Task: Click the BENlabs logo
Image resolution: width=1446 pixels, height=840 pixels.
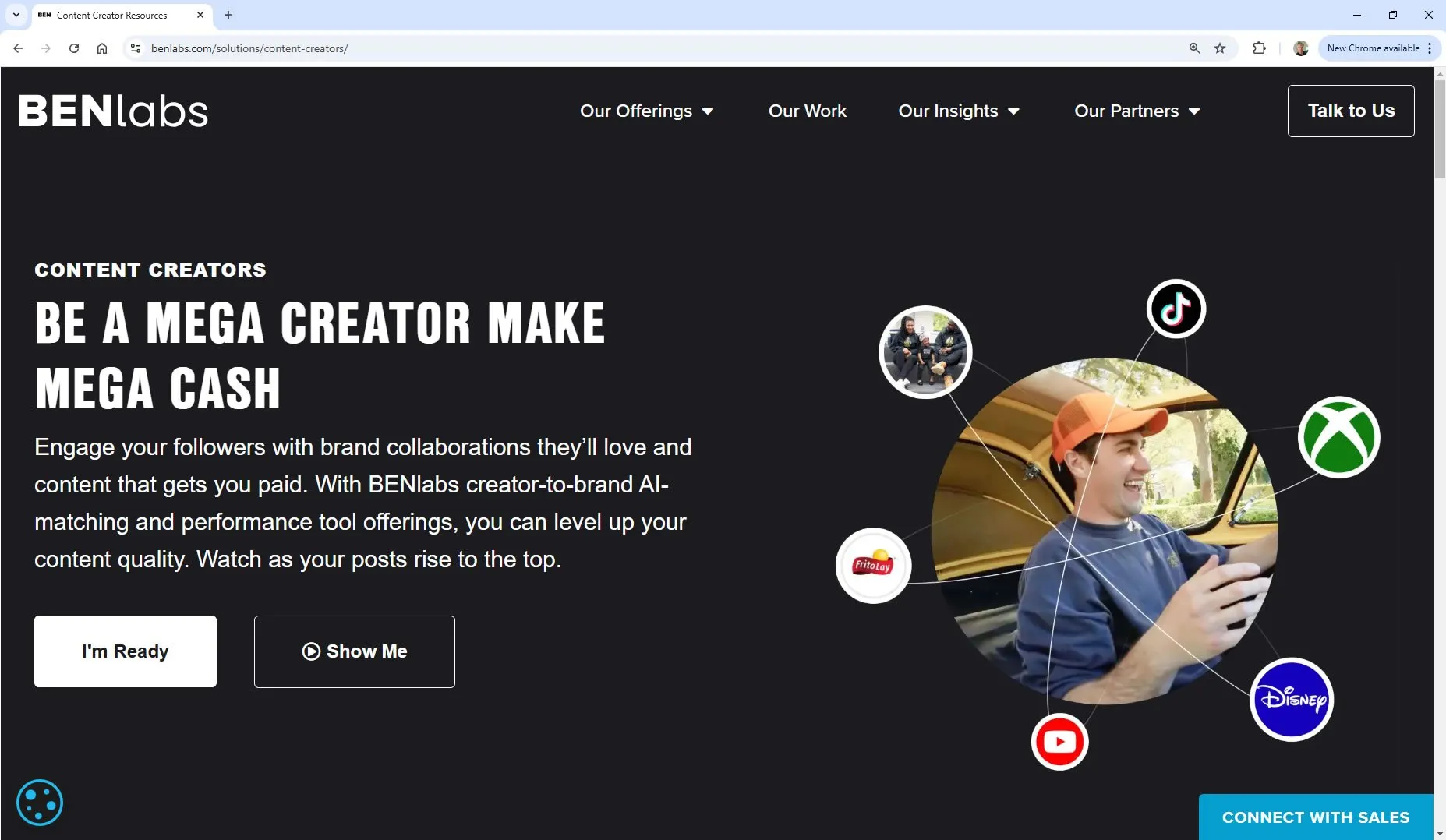Action: point(113,111)
